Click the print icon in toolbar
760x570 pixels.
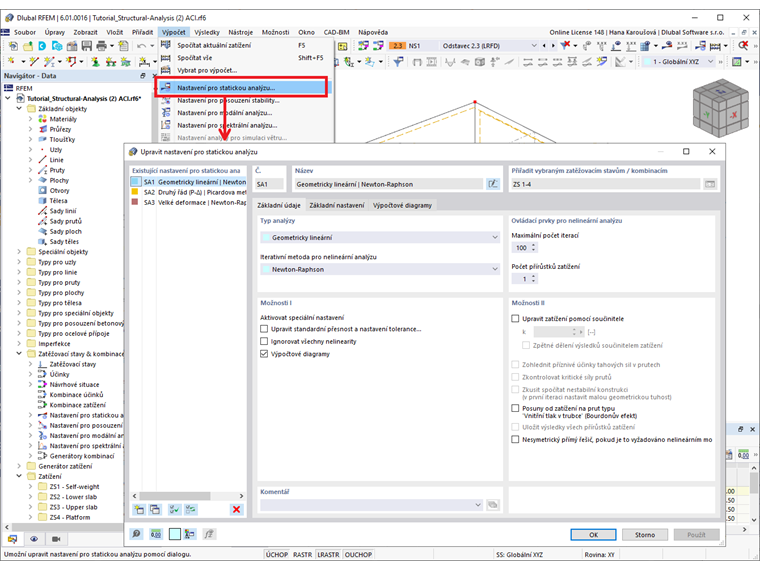[101, 46]
